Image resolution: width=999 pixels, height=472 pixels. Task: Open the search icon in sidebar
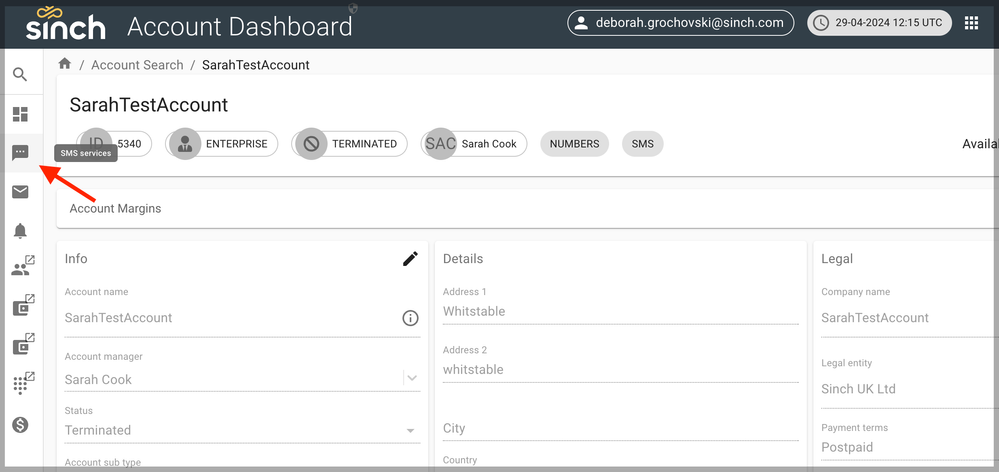click(x=20, y=75)
